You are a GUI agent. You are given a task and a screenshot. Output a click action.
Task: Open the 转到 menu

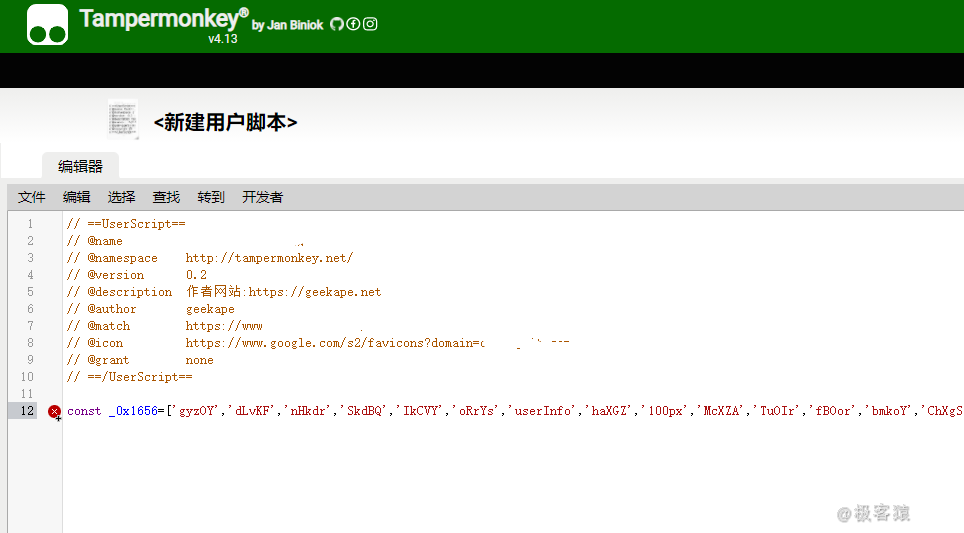pos(211,197)
